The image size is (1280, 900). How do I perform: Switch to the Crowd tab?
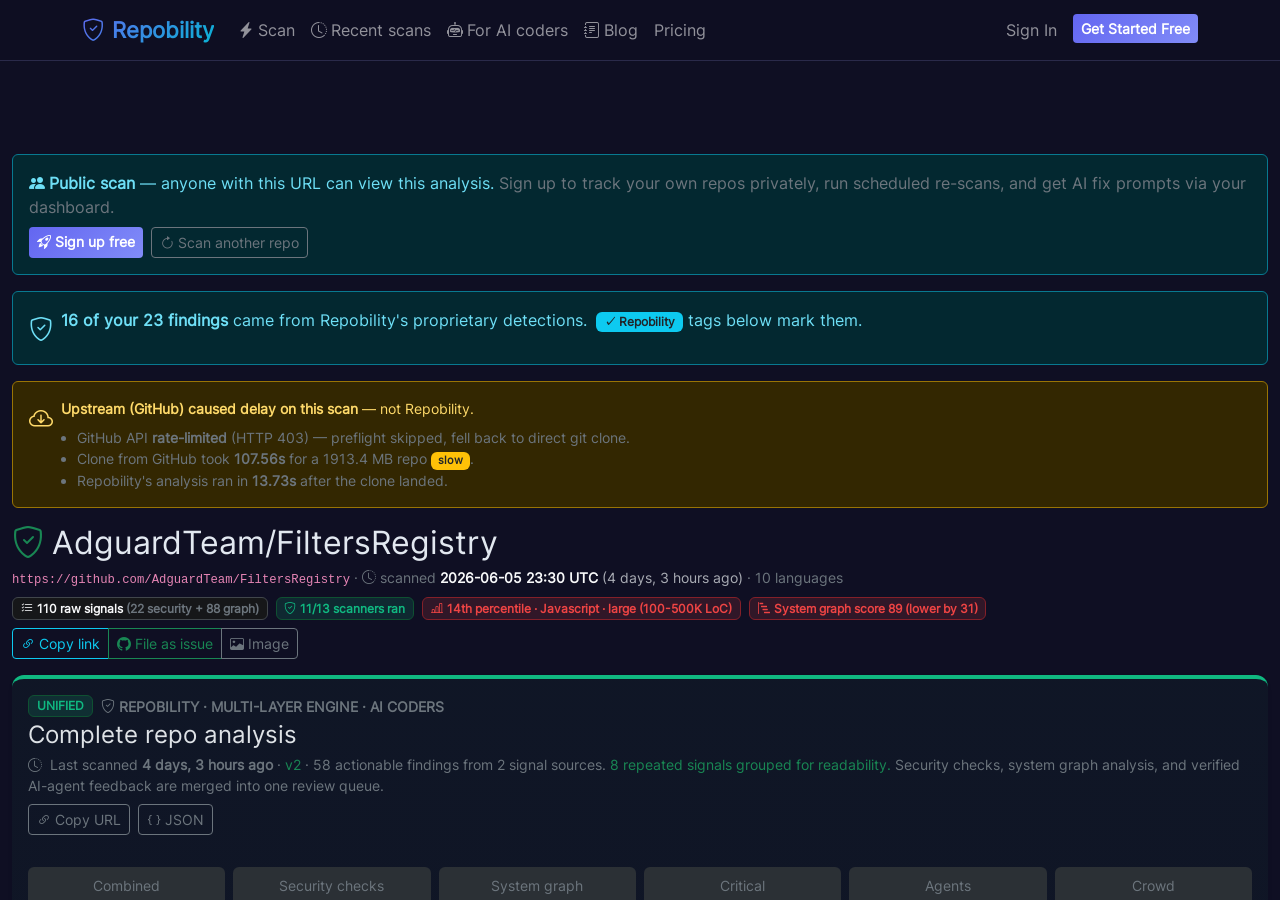(x=1153, y=885)
